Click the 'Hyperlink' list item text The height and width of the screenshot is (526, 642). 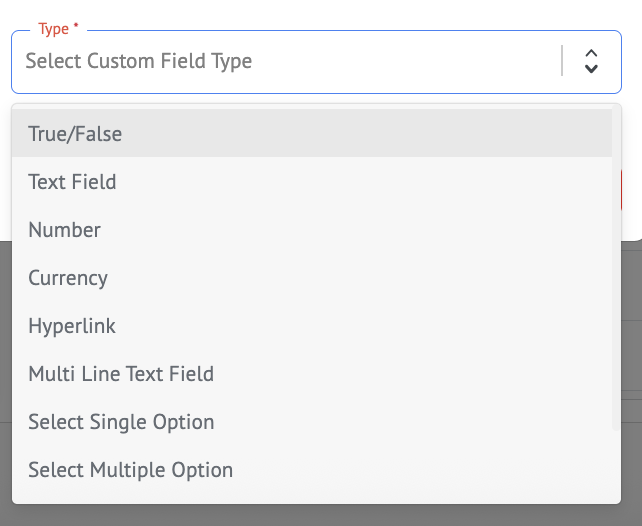72,326
